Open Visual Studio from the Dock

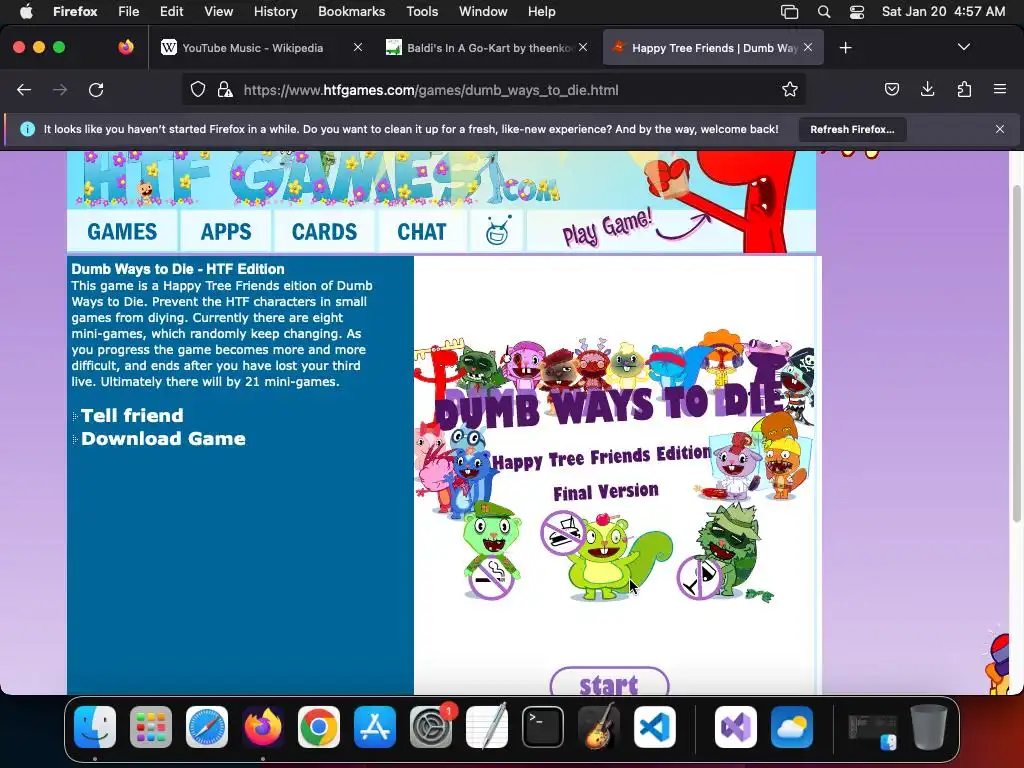736,727
